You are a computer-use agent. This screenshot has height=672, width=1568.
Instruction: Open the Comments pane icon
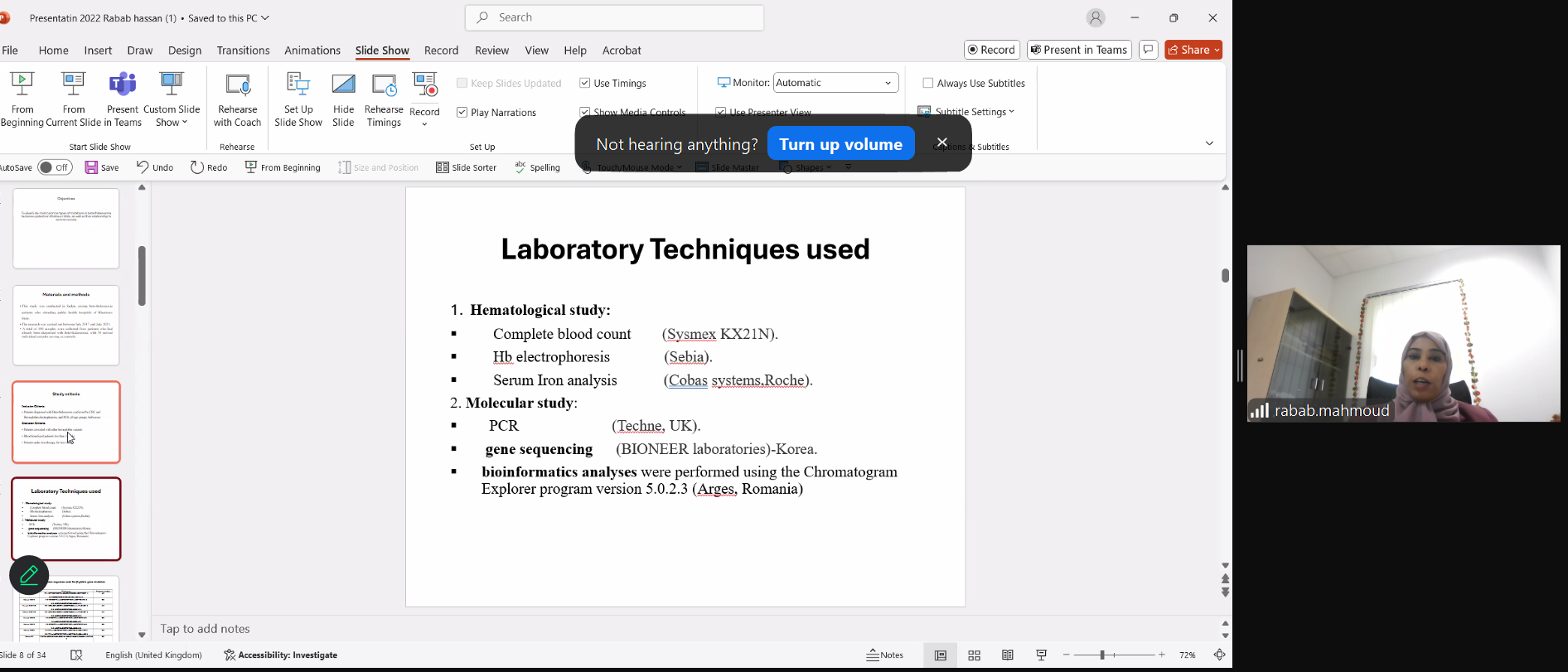[1148, 50]
